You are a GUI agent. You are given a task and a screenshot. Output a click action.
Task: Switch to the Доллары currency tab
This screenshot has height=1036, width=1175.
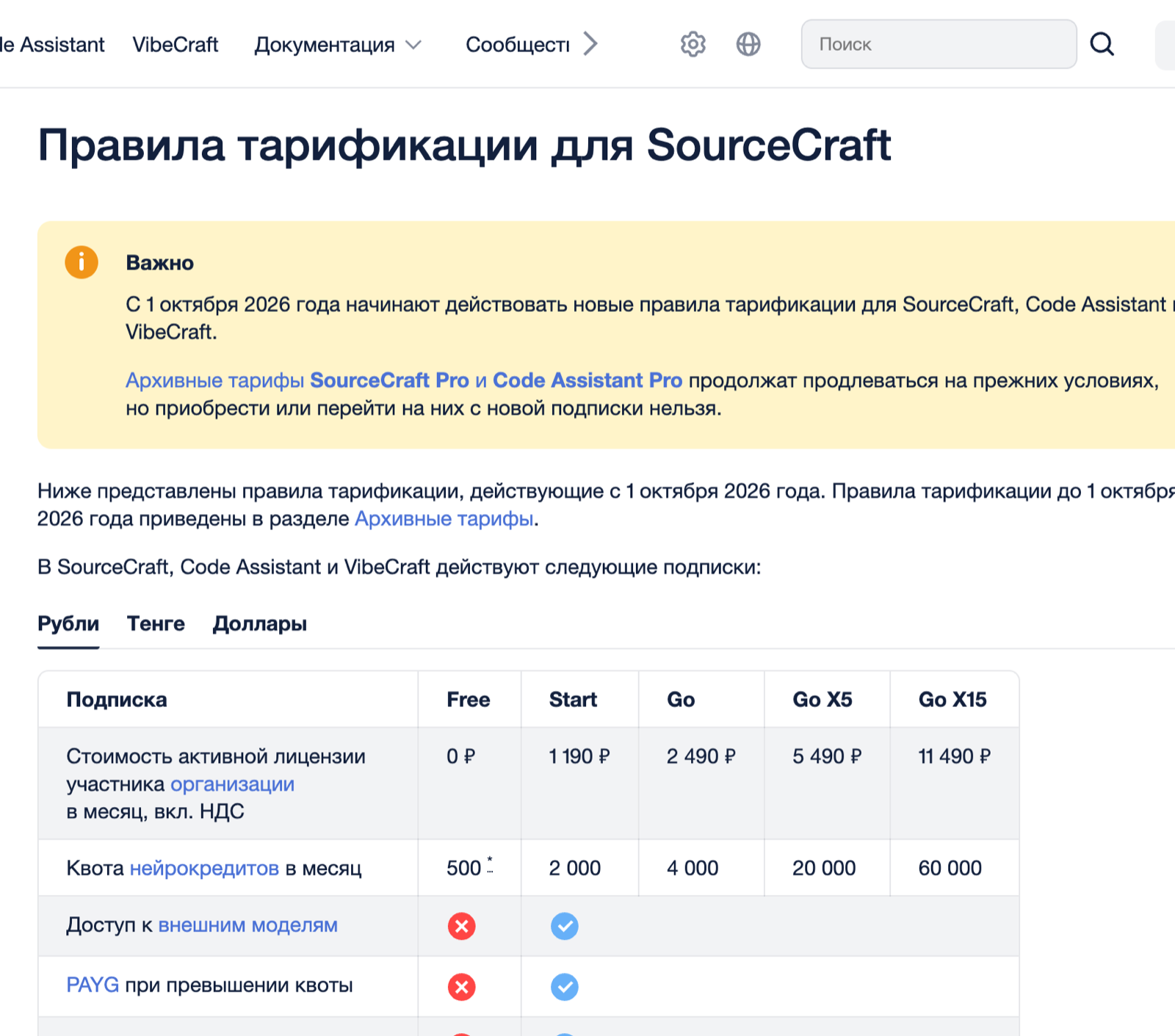[260, 623]
